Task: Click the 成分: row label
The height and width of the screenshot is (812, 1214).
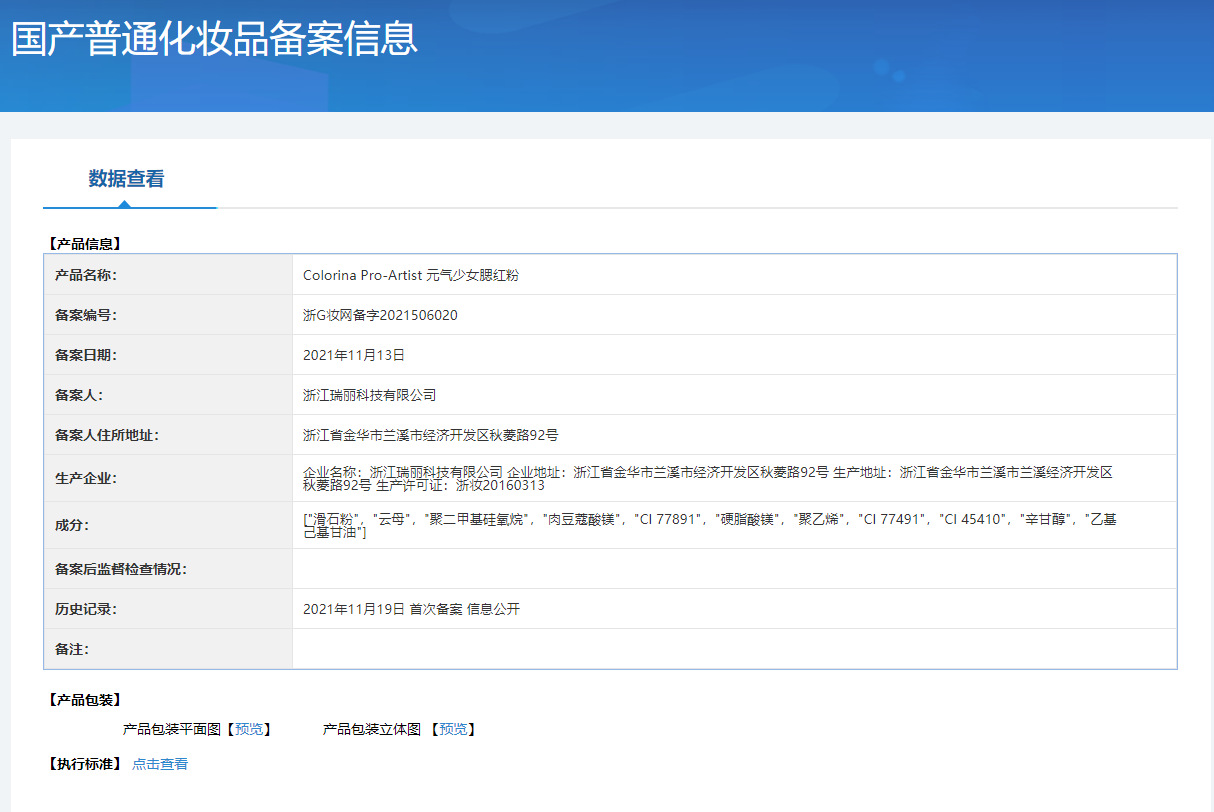Action: point(72,525)
